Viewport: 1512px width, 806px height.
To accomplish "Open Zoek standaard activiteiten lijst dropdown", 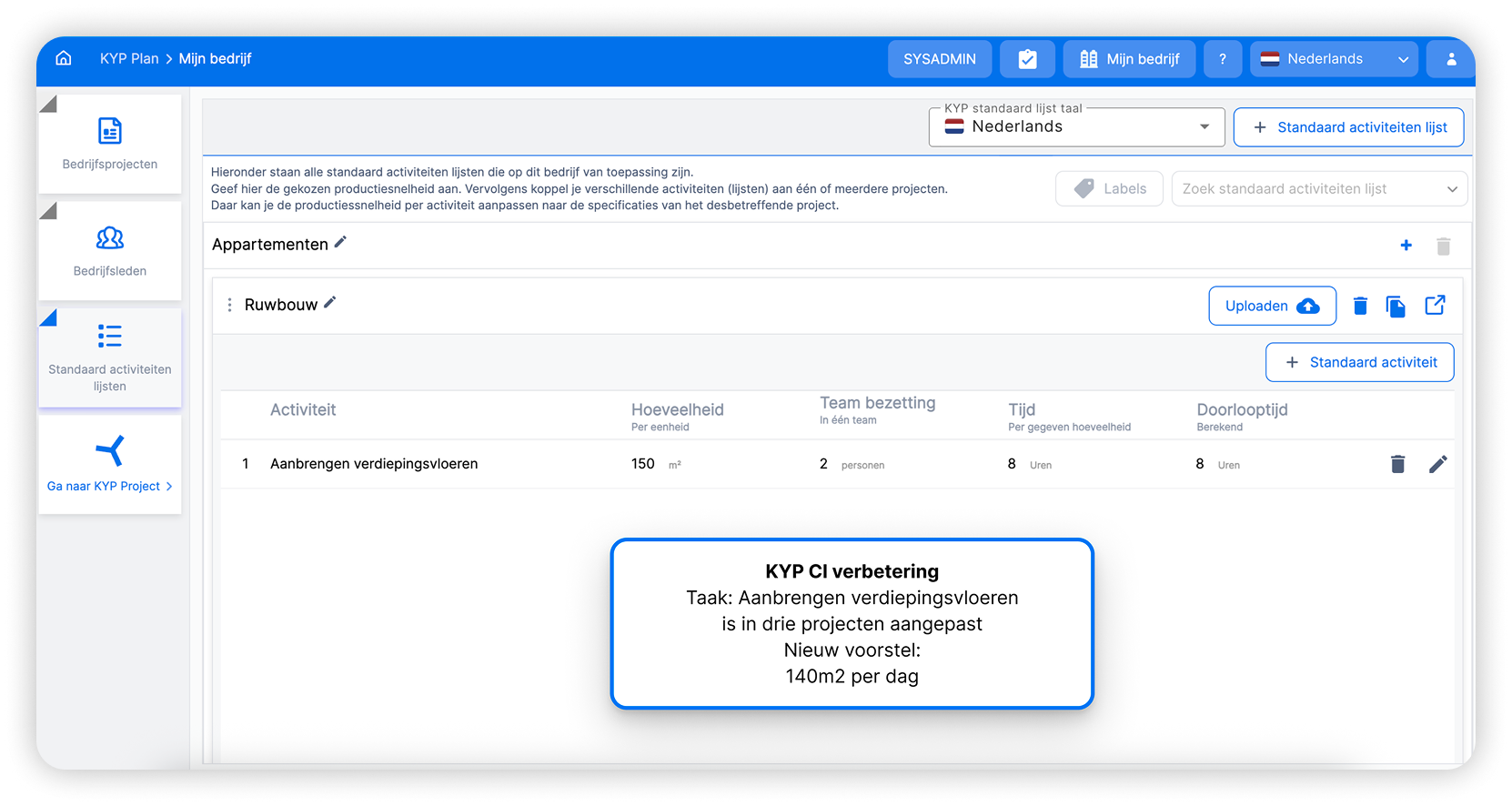I will click(x=1319, y=188).
